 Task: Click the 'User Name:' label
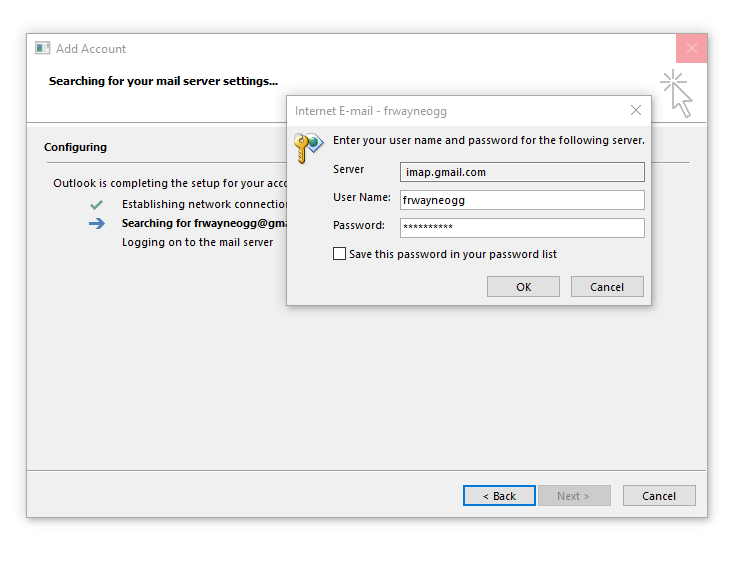[x=362, y=197]
